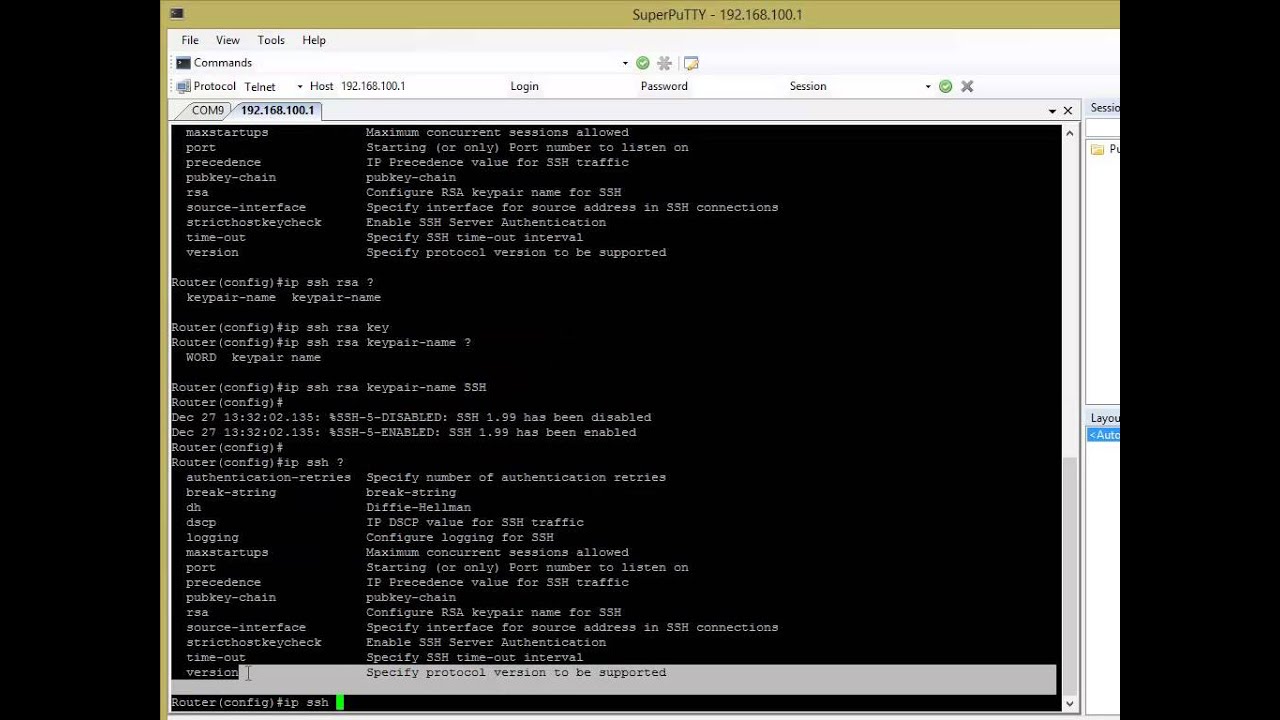
Task: Open the script editor notepad icon
Action: (691, 63)
